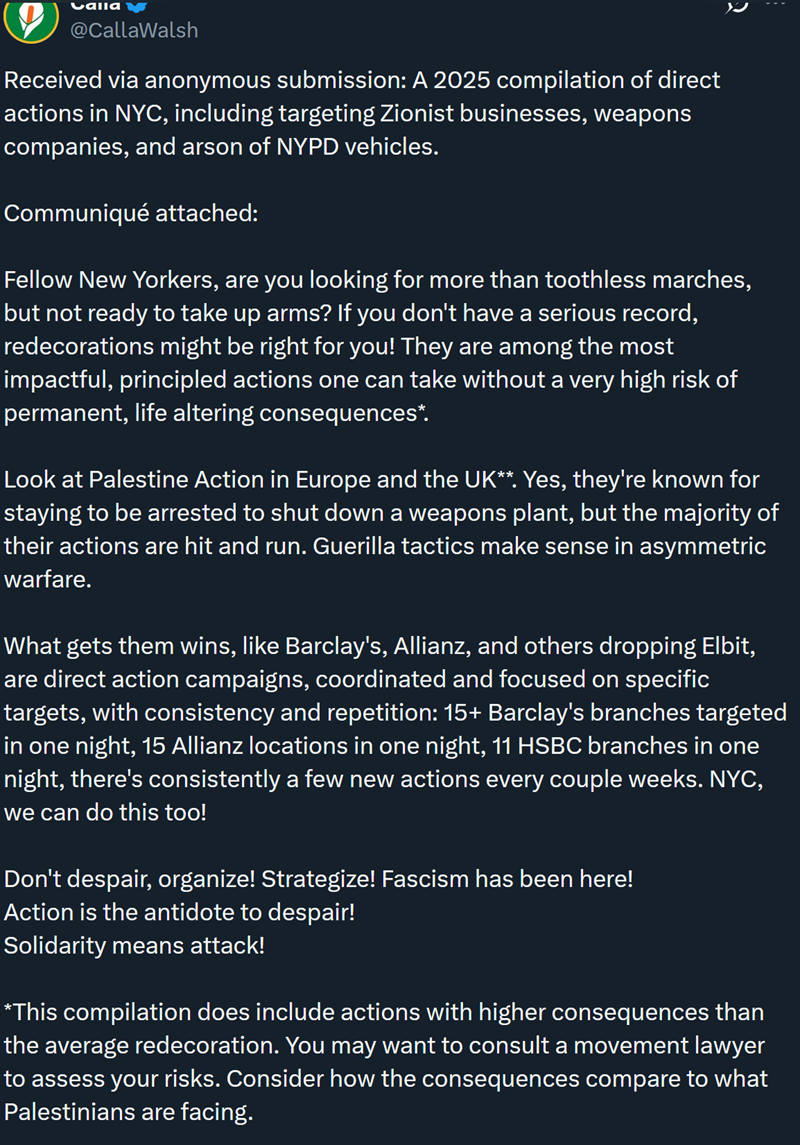Click the 'Solidarity means attack!' line

tap(134, 945)
